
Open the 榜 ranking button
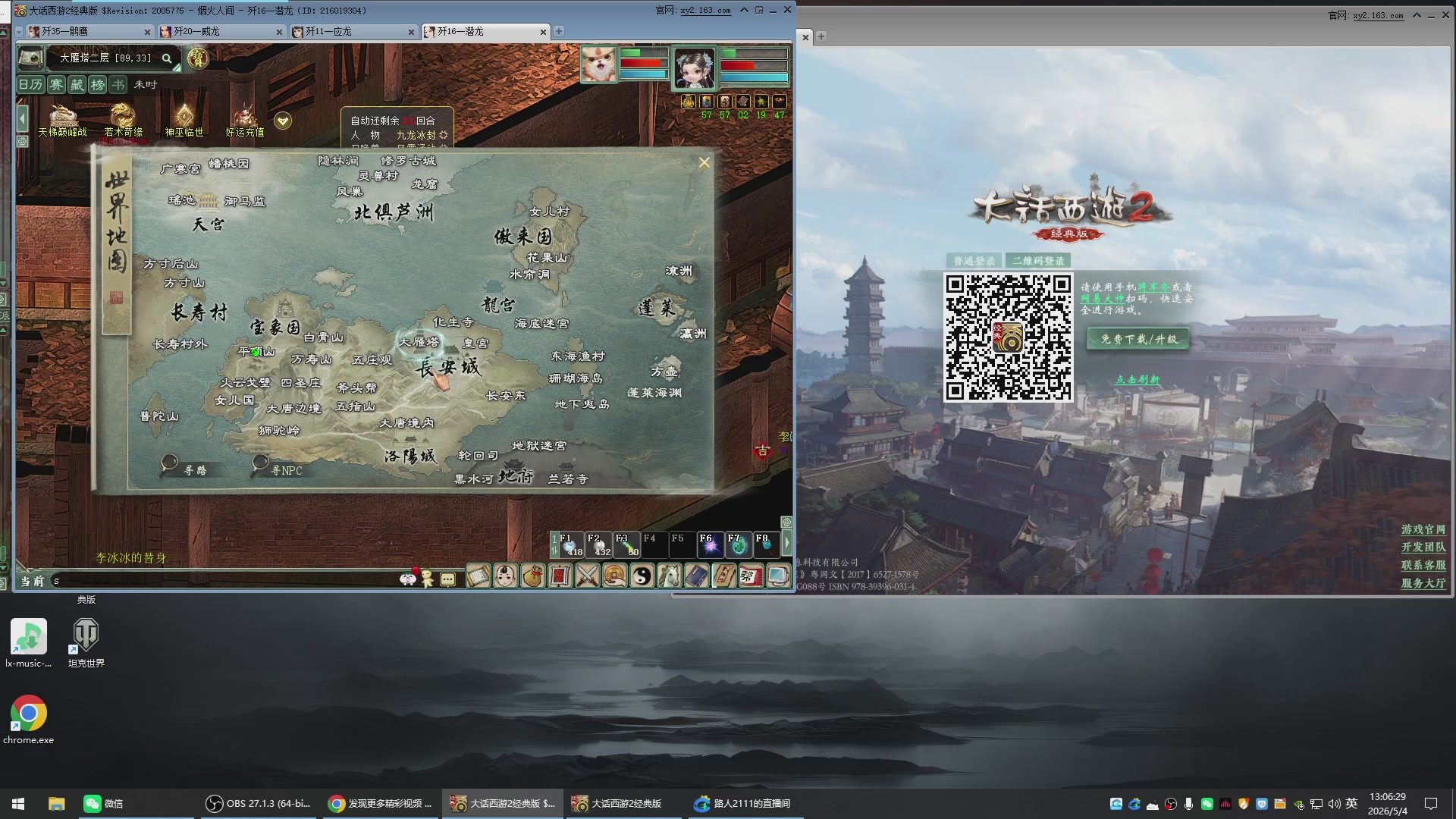pyautogui.click(x=98, y=85)
